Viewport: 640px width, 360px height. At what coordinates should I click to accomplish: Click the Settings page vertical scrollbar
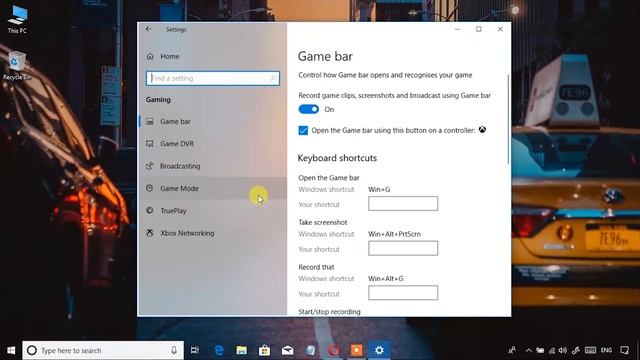point(508,120)
